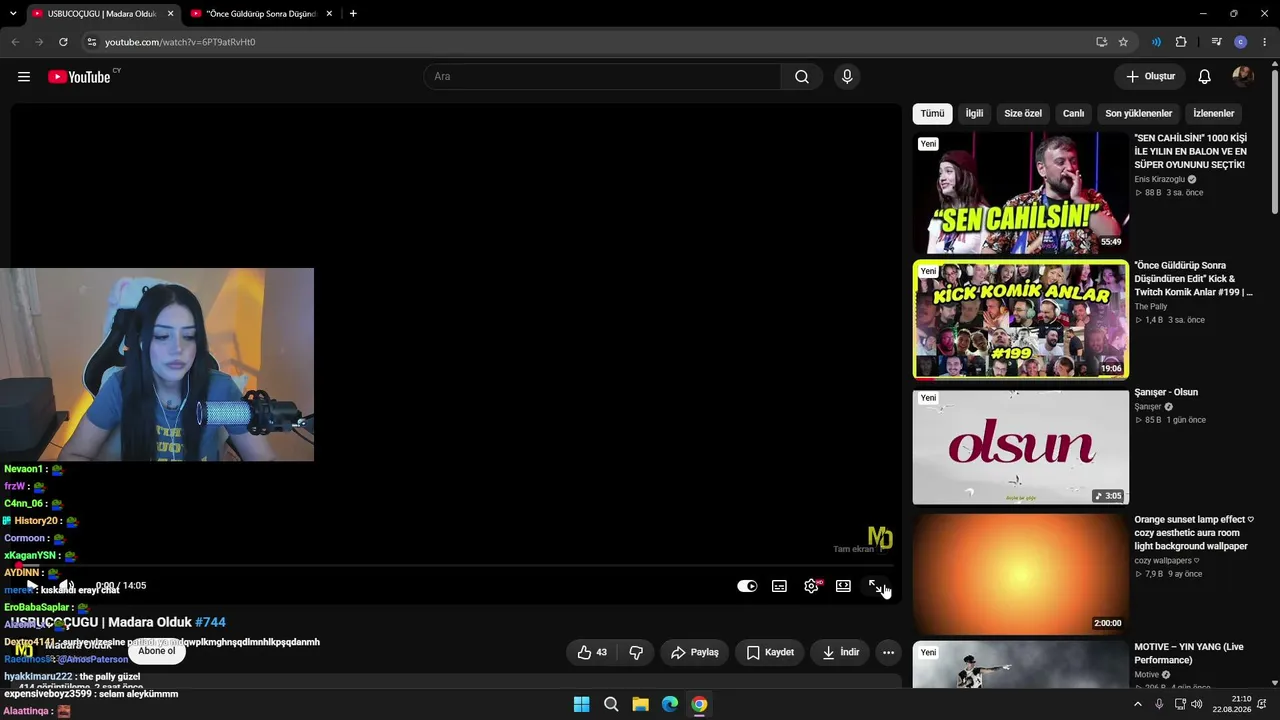Open the orange sunset lamp video thumbnail

point(1020,573)
